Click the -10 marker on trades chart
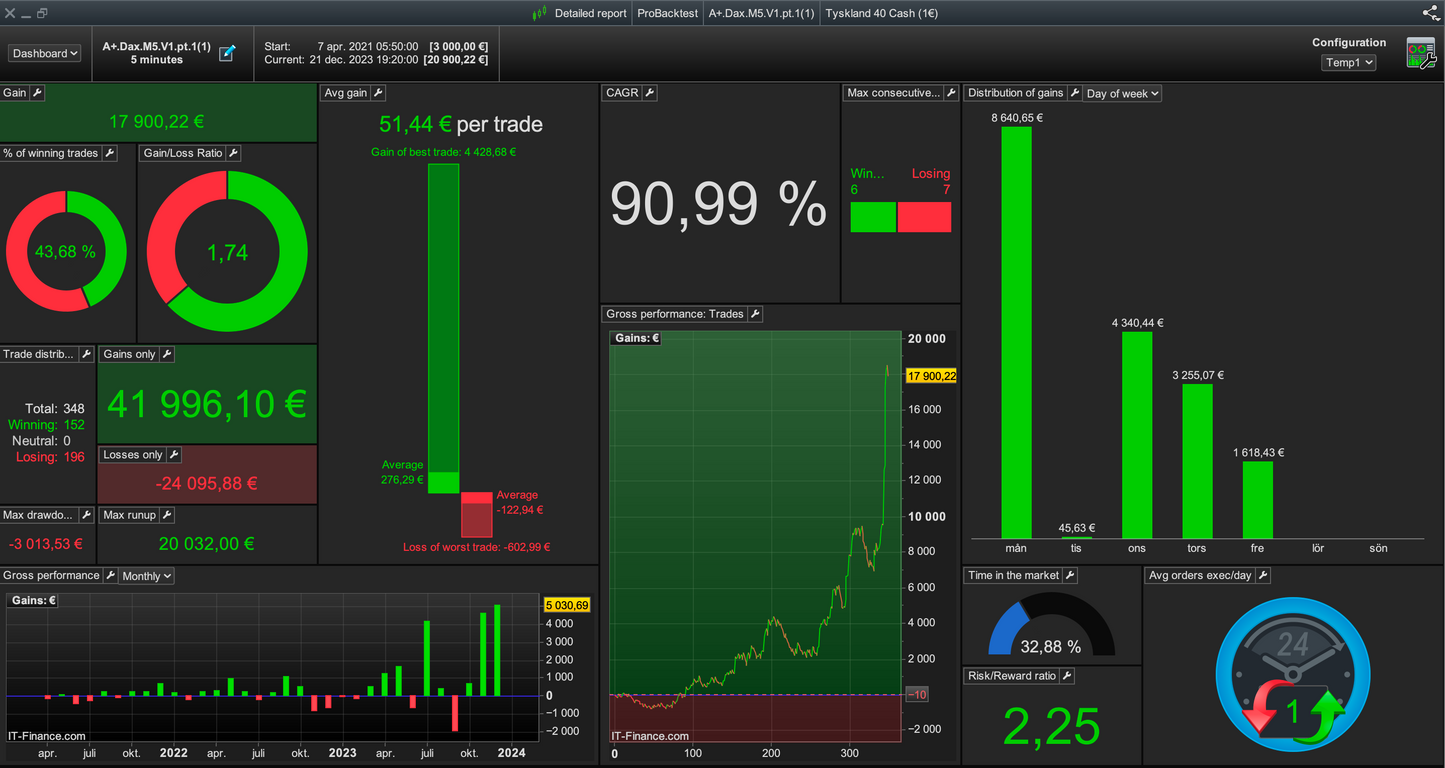 [x=916, y=694]
